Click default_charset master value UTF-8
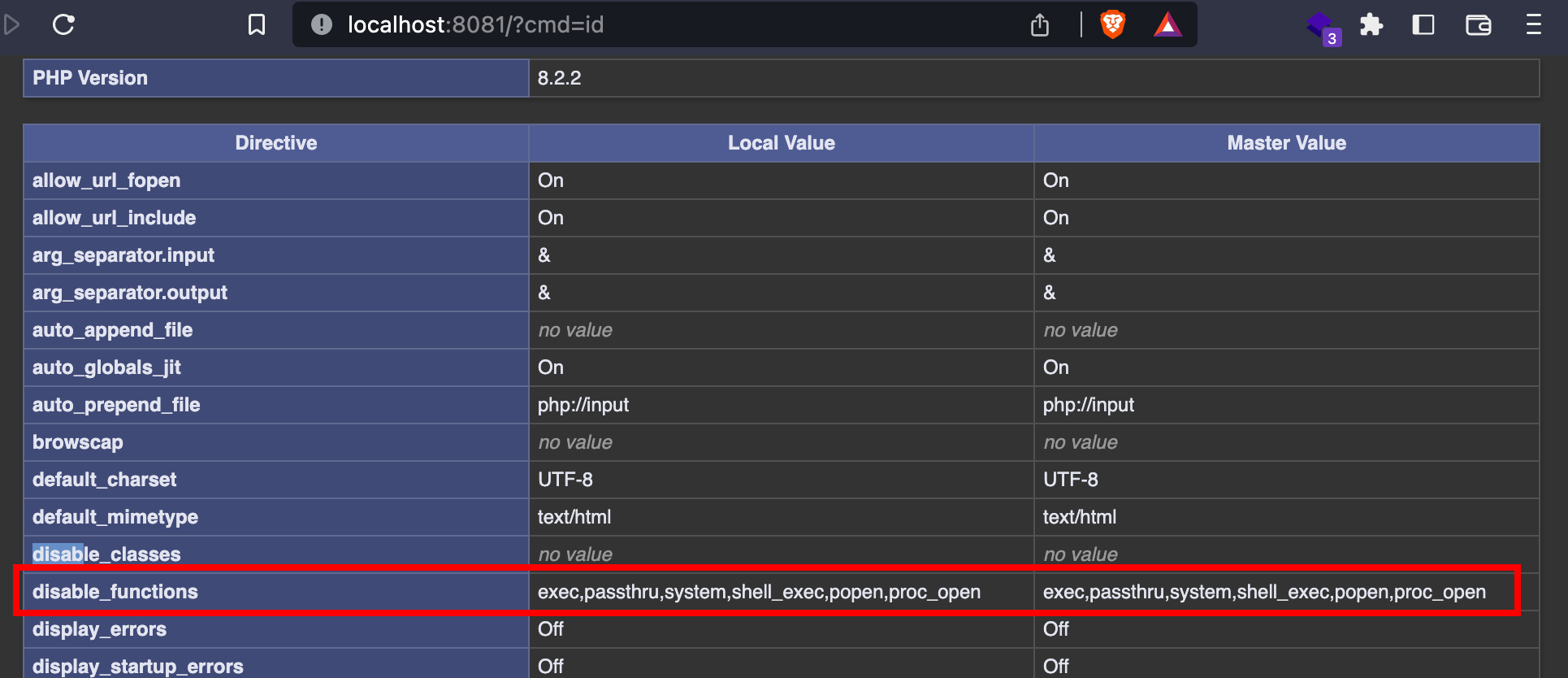This screenshot has height=678, width=1568. point(1071,480)
